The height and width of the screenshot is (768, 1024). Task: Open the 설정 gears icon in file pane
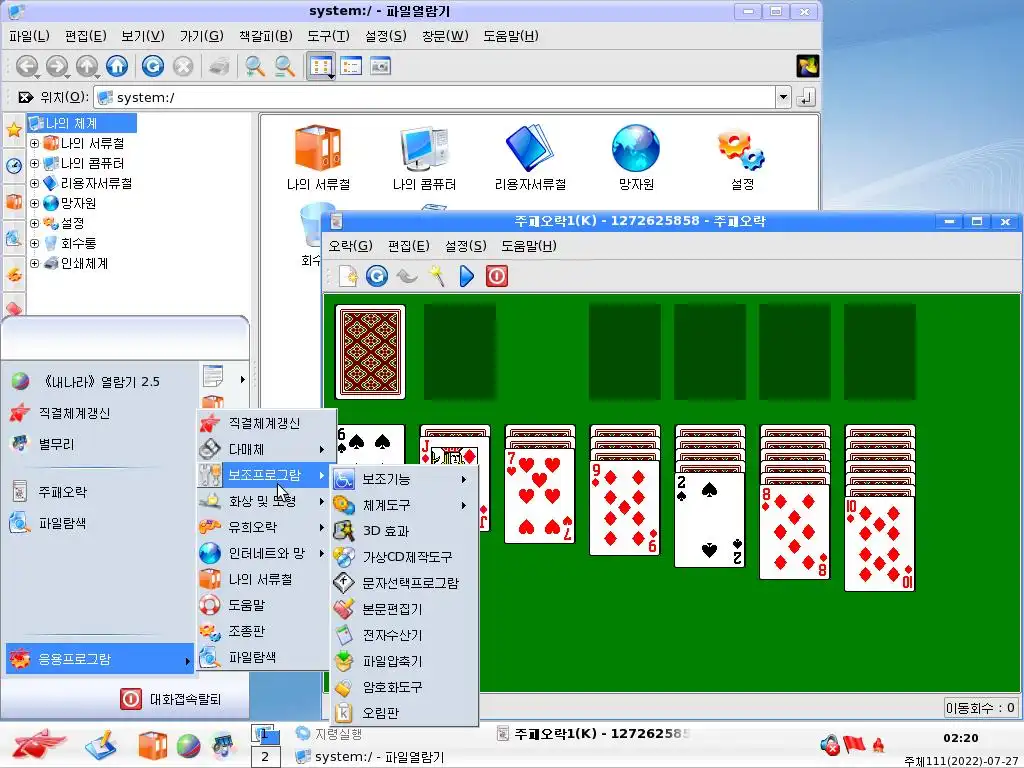(x=742, y=158)
